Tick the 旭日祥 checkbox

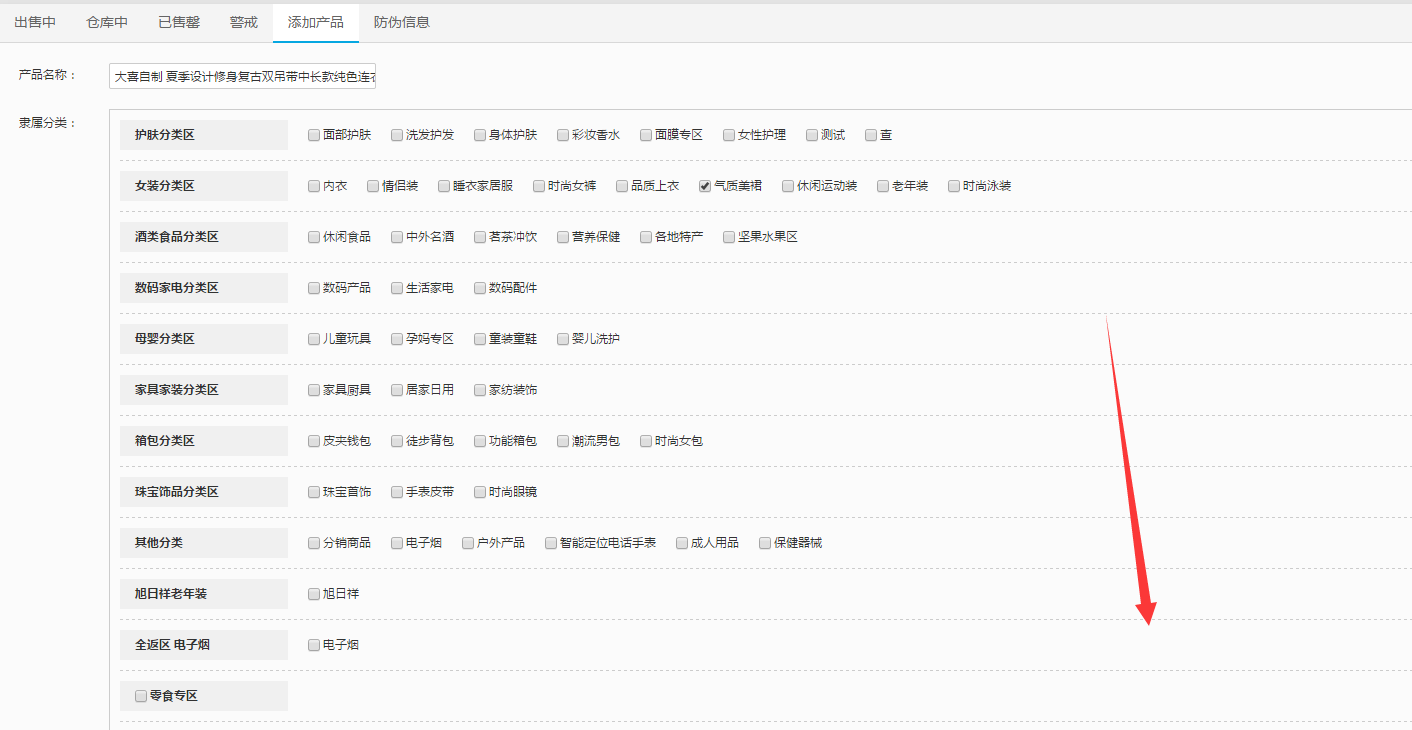pos(314,594)
